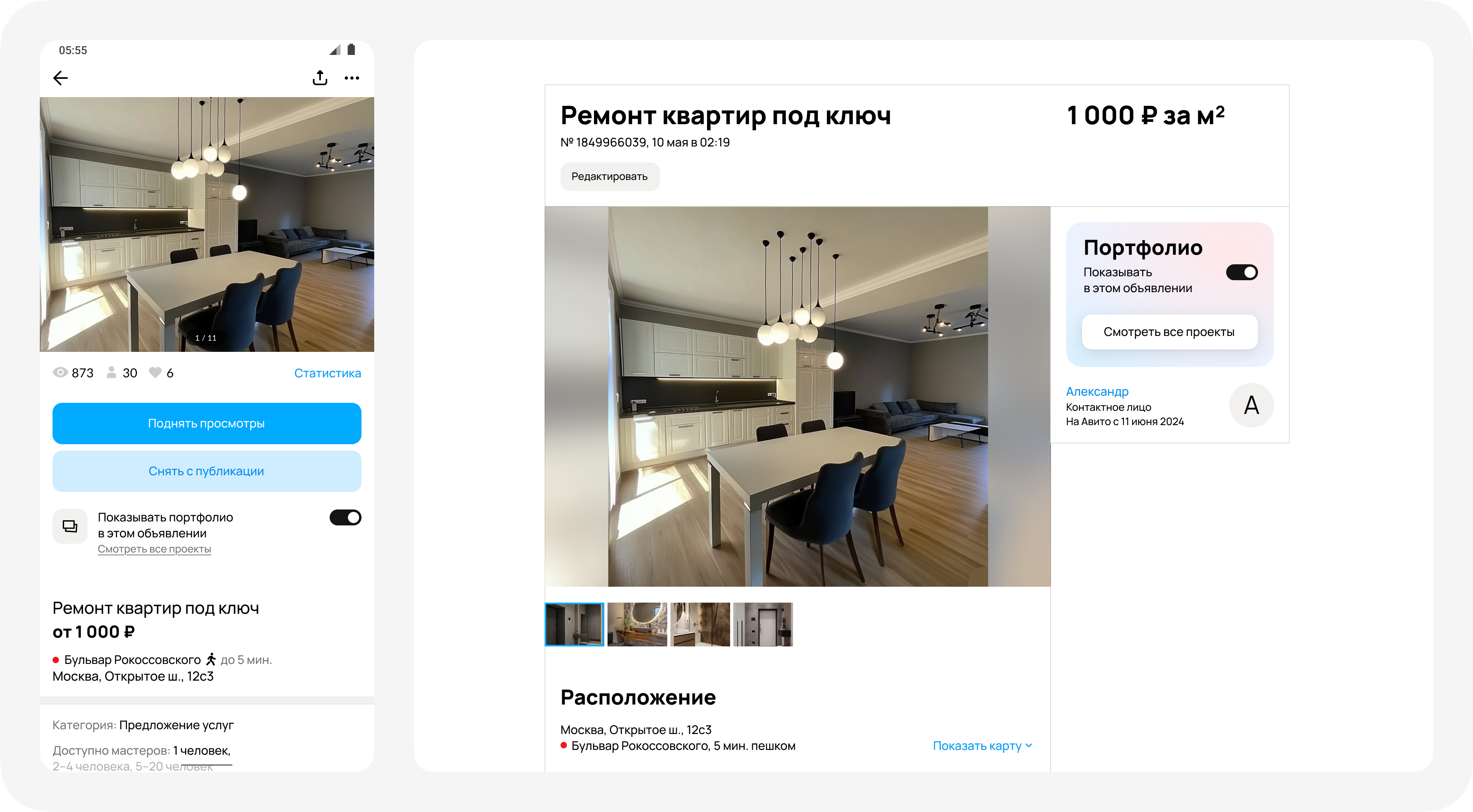
Task: Tap the contacts person icon
Action: [x=111, y=373]
